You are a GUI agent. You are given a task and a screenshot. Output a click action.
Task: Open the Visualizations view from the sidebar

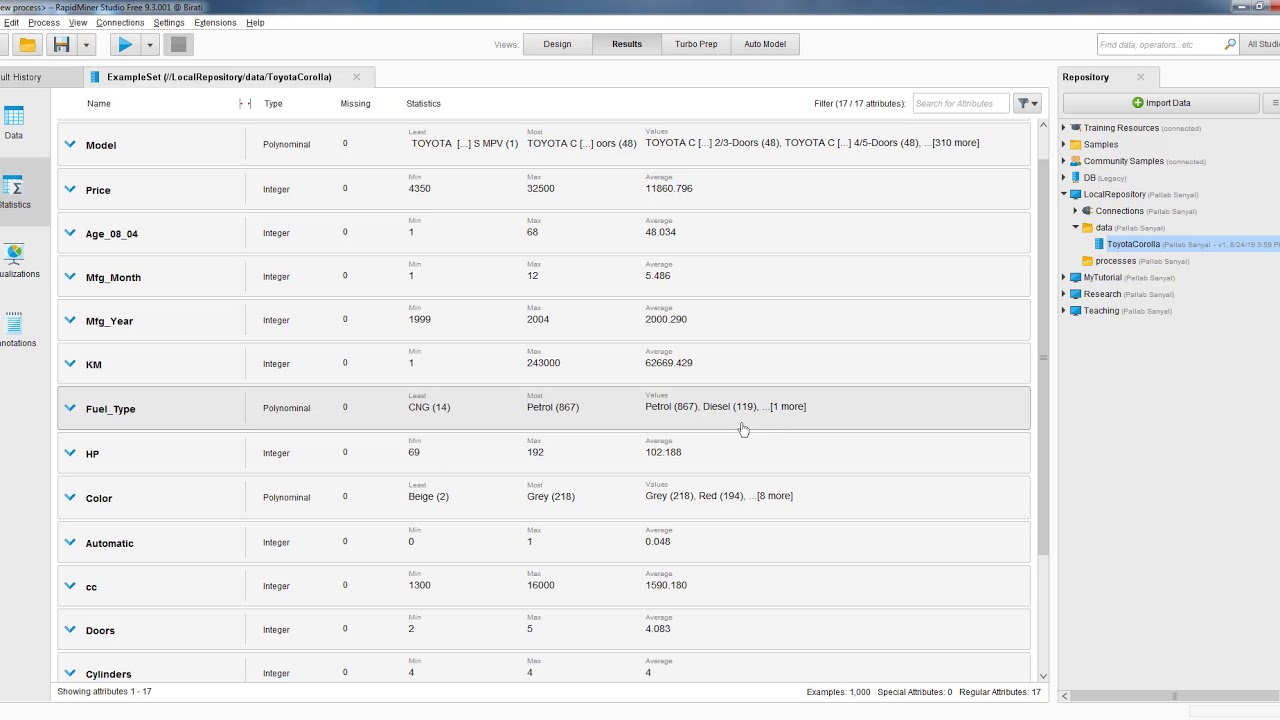(x=14, y=261)
